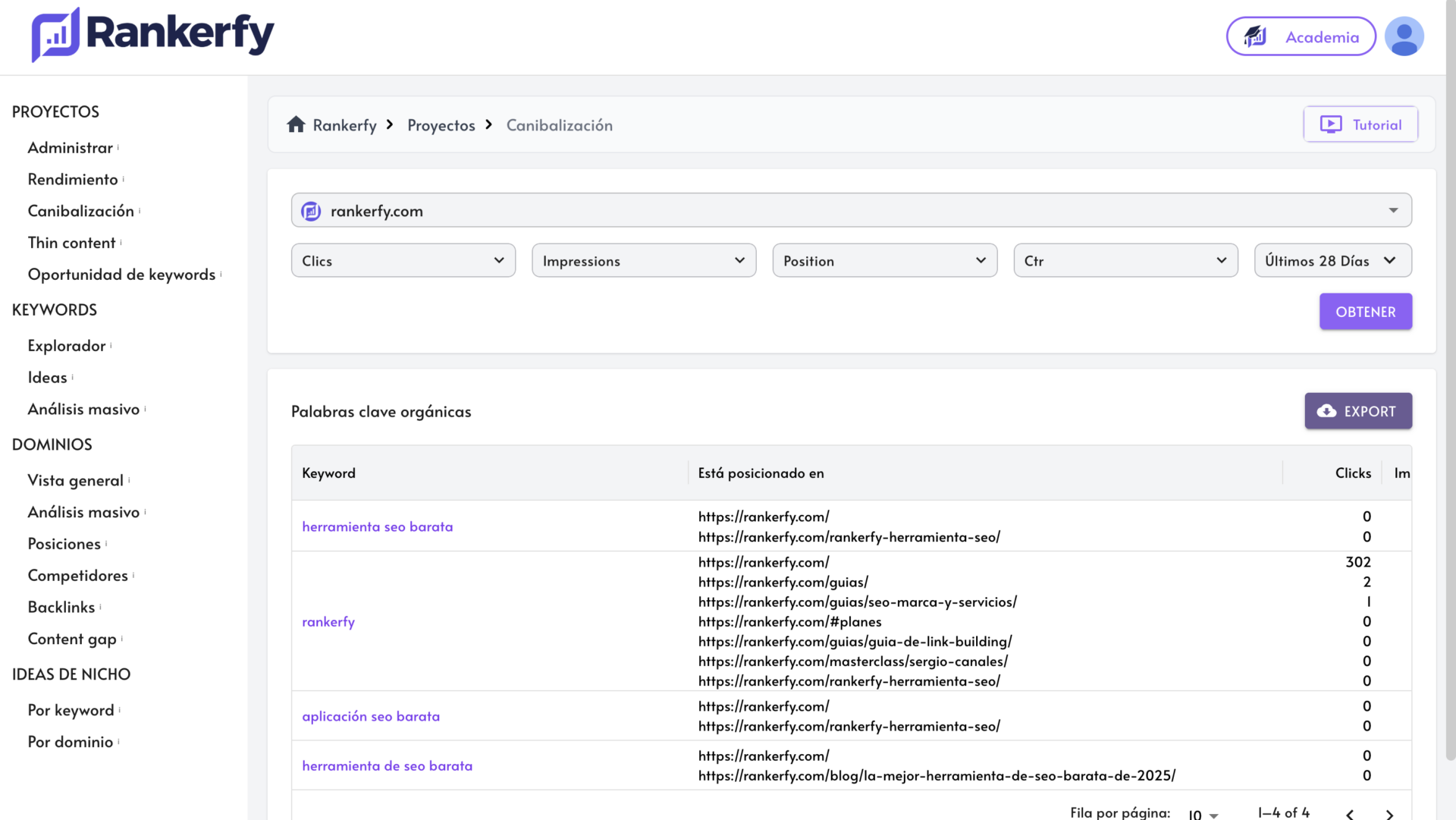Screen dimensions: 1456x820
Task: Open Backlinks in the sidebar
Action: point(61,607)
